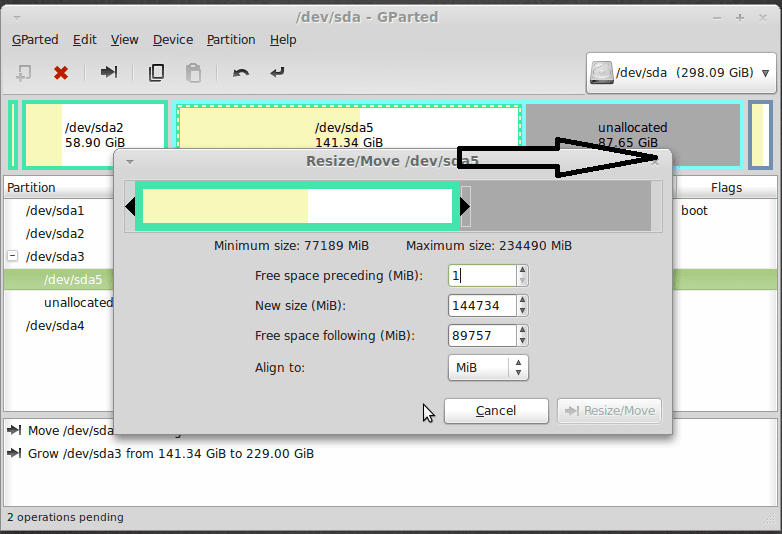This screenshot has height=534, width=782.
Task: Click the New partition toolbar icon
Action: click(23, 73)
